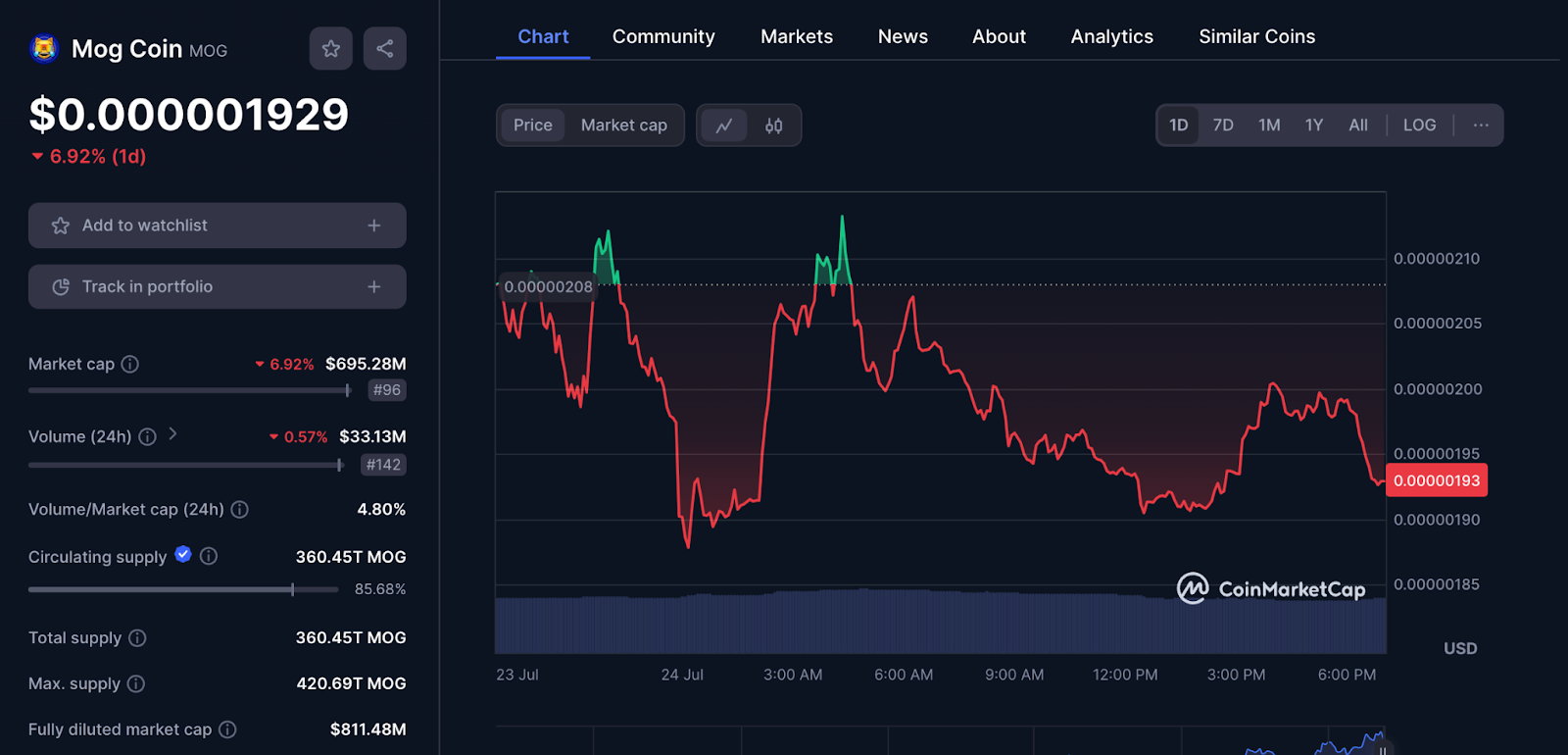Click the #96 market cap rank badge
Screen dimensions: 1568x755
387,390
